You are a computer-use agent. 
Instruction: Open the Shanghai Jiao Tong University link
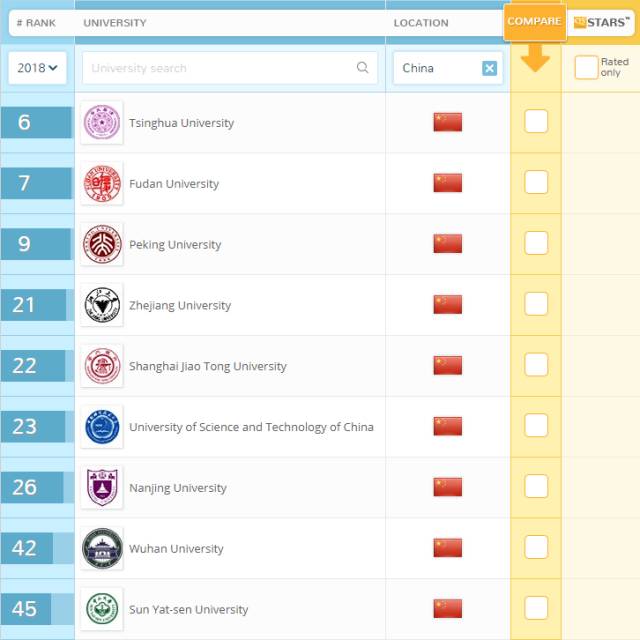pyautogui.click(x=208, y=366)
